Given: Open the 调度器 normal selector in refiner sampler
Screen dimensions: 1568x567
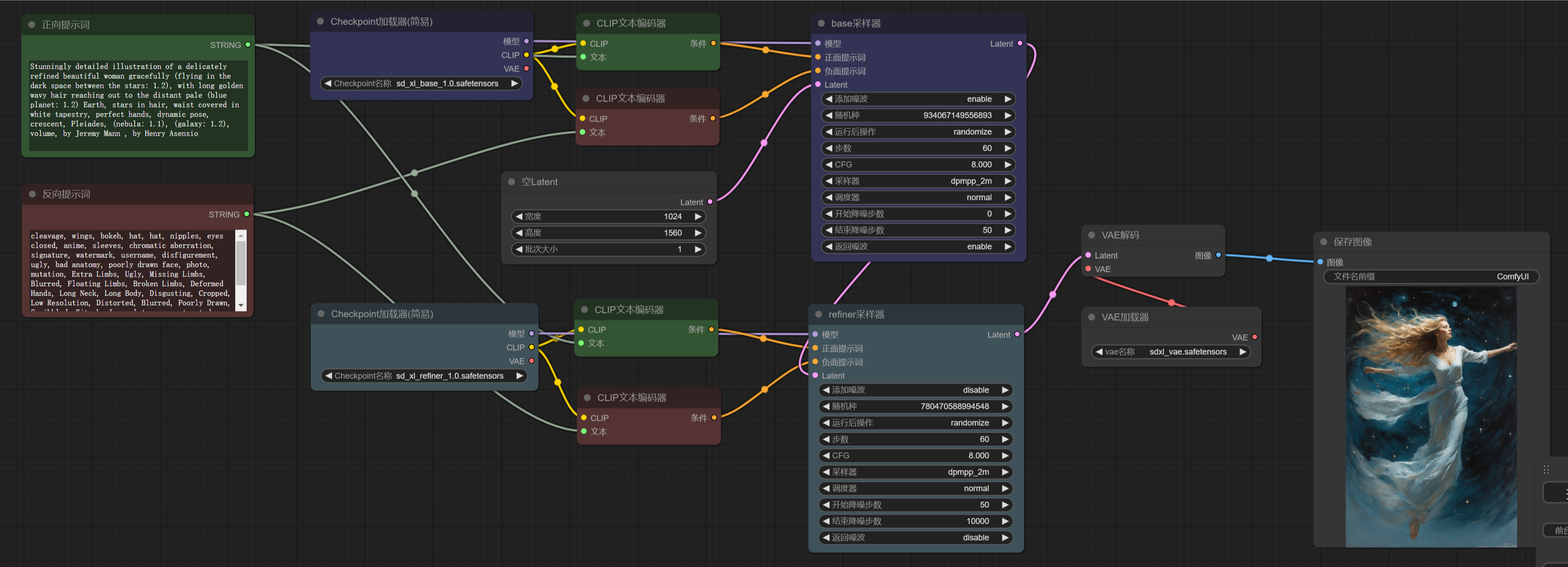Looking at the screenshot, I should coord(916,488).
